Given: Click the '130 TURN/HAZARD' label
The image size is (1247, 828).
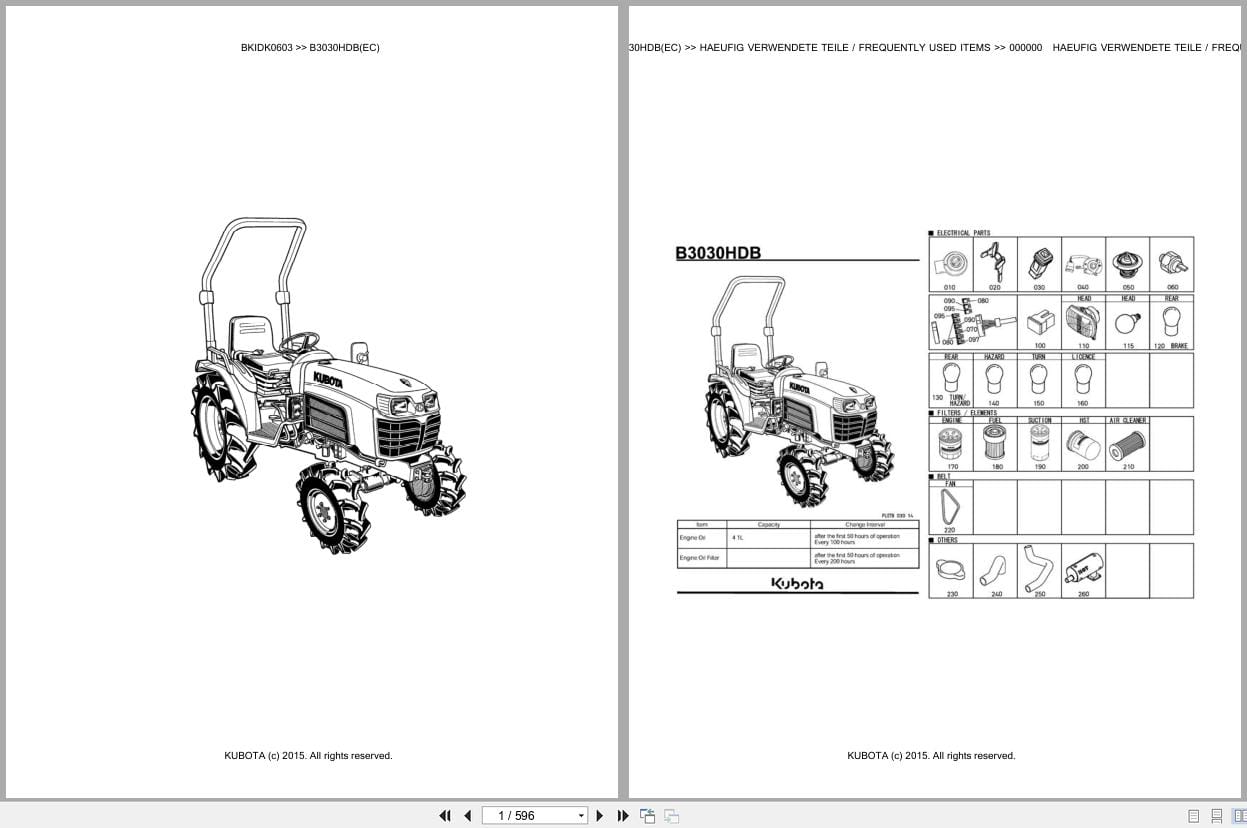Looking at the screenshot, I should (x=951, y=400).
